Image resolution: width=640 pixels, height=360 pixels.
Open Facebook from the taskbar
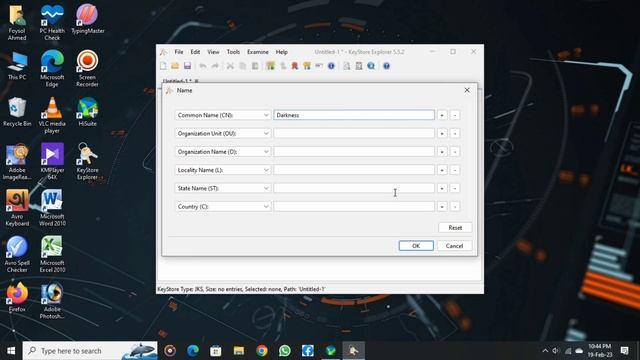(x=308, y=351)
